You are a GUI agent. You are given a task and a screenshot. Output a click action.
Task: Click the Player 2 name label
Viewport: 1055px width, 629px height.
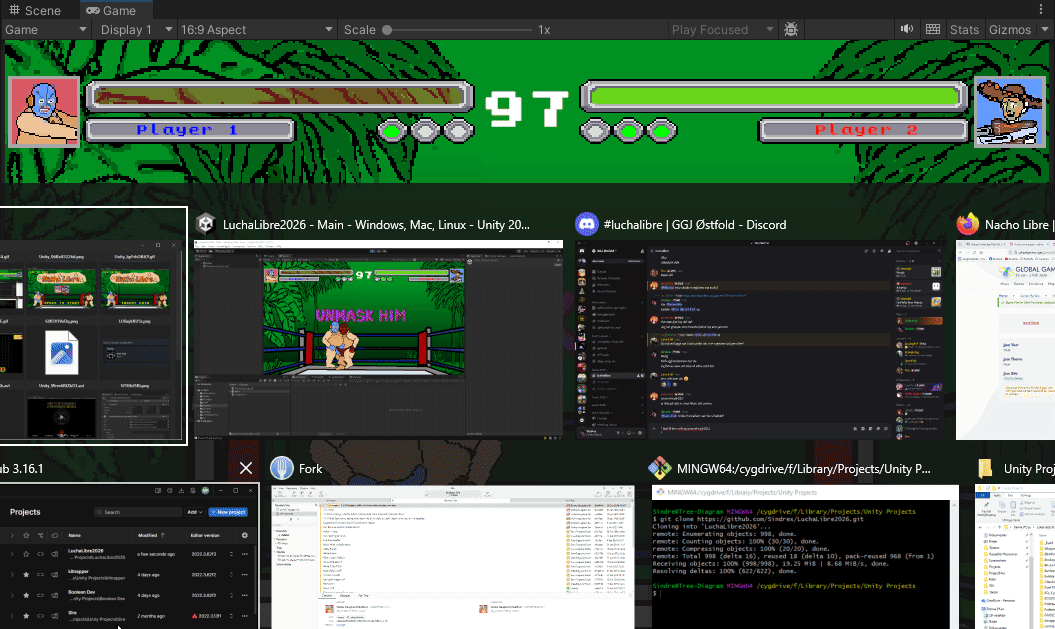pos(865,130)
